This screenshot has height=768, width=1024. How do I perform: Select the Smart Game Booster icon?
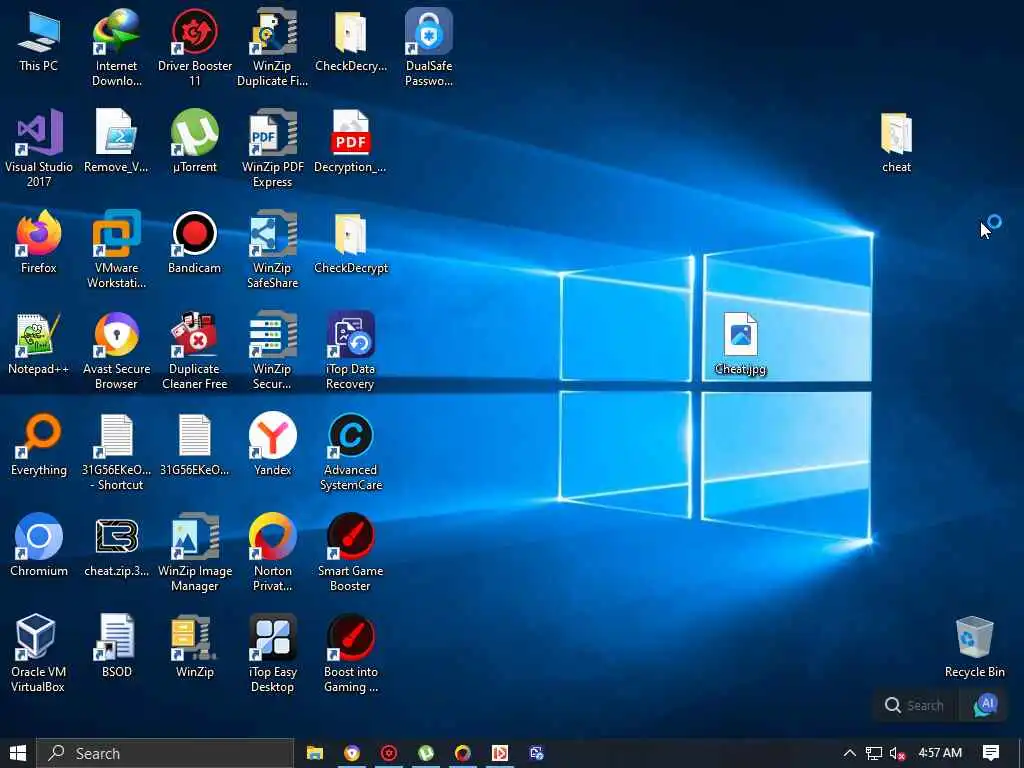pyautogui.click(x=351, y=536)
